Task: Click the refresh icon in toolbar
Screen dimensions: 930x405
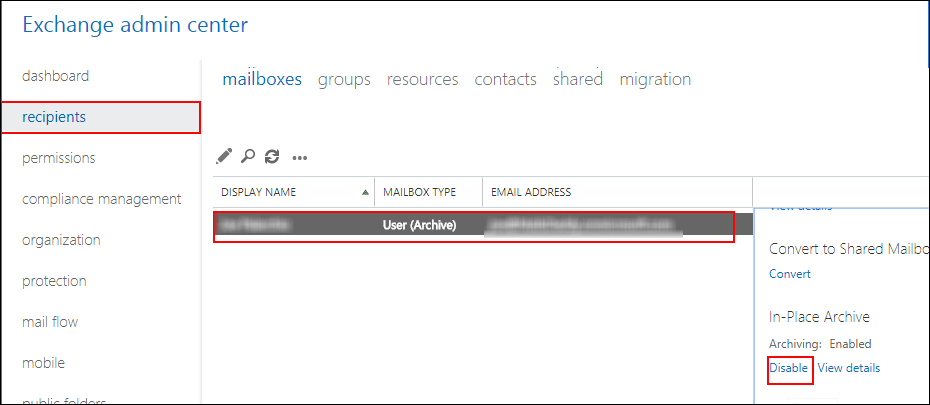Action: coord(272,157)
